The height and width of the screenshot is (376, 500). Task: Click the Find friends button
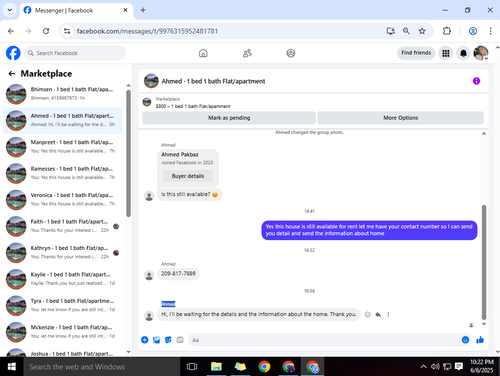click(x=416, y=53)
